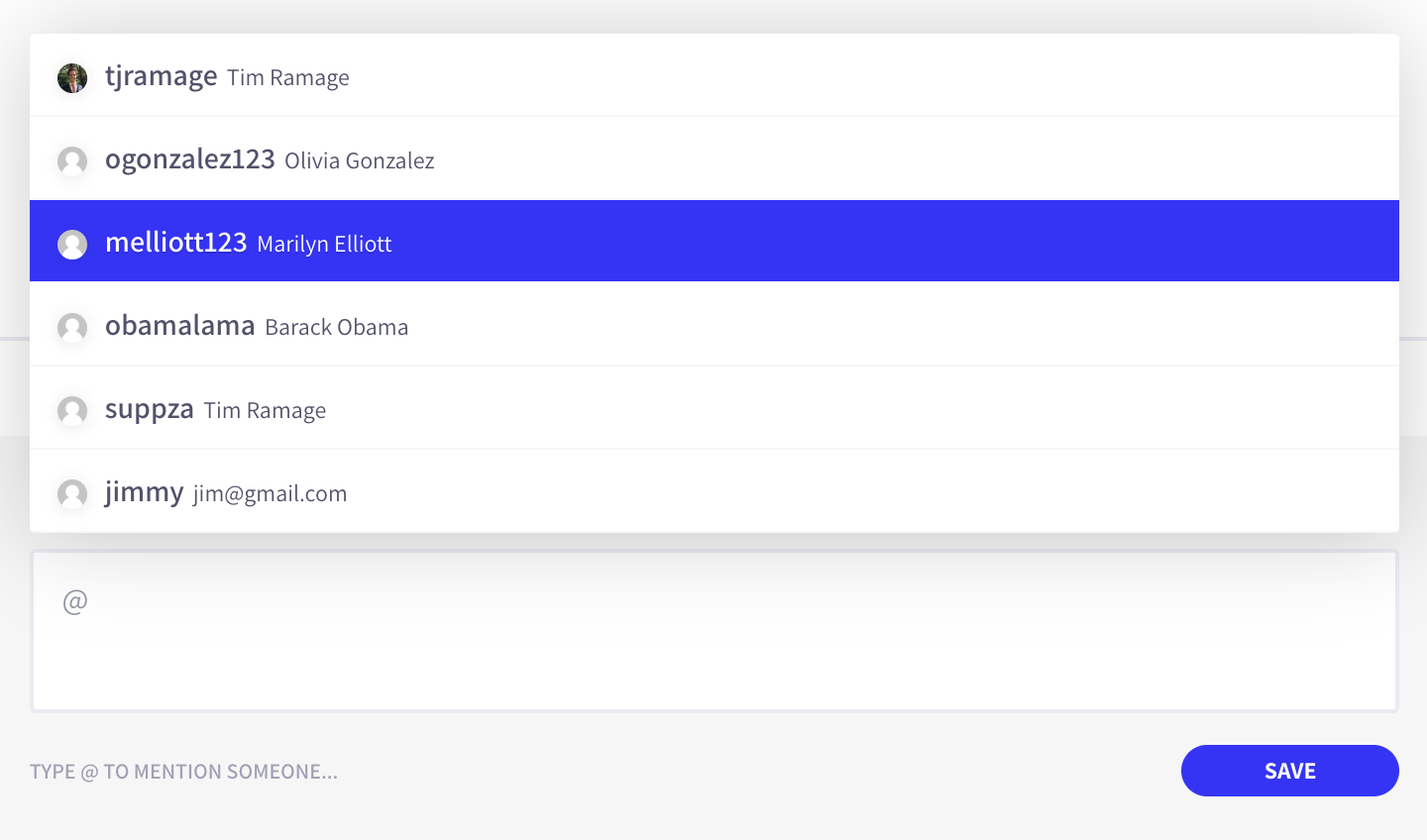
Task: Click jimmy's default avatar icon
Action: click(x=72, y=494)
